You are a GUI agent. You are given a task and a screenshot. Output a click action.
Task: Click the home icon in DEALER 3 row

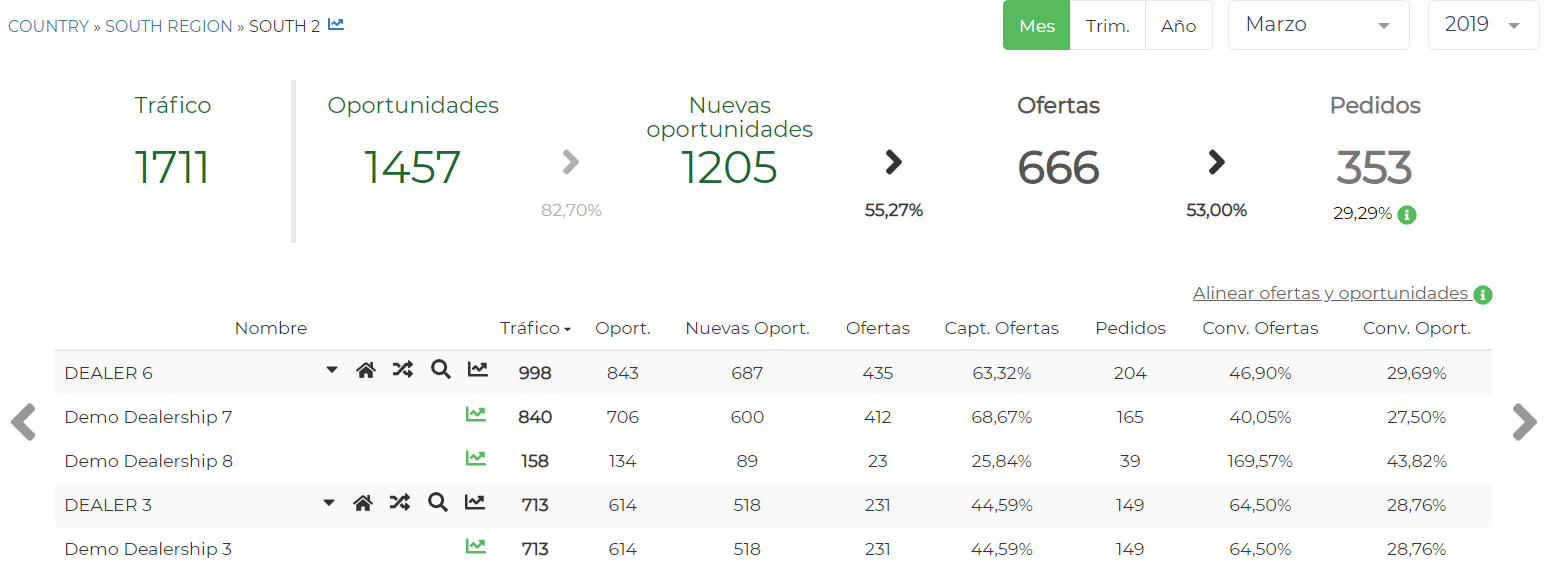coord(363,503)
